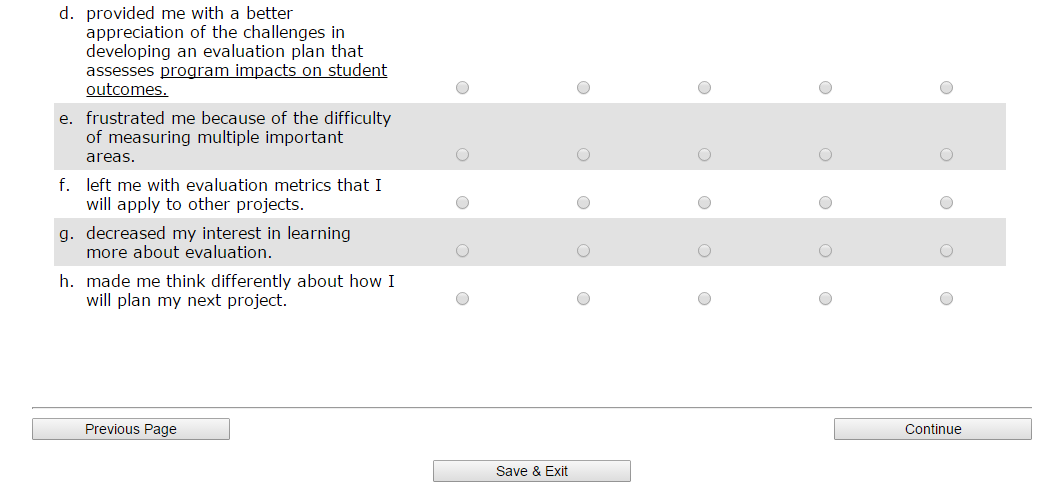The width and height of the screenshot is (1050, 500).
Task: Select second radio for 'decreased my interest' row
Action: [x=583, y=251]
